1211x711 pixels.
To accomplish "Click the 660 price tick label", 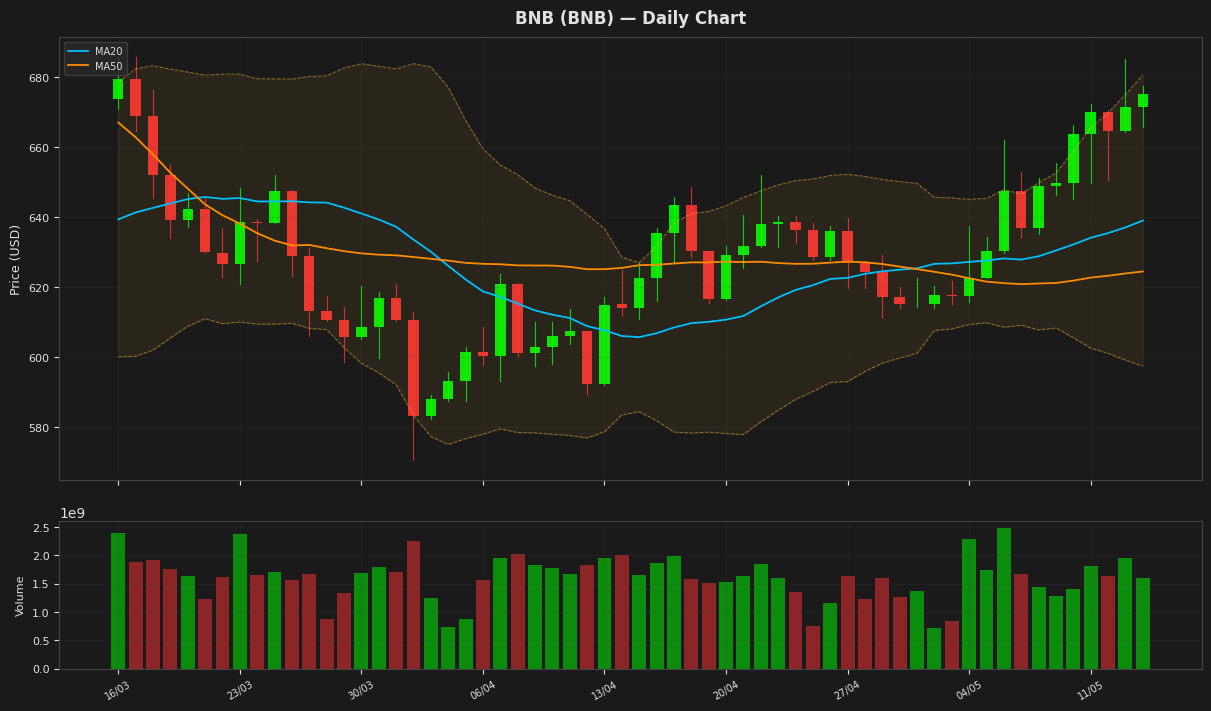I will pyautogui.click(x=39, y=148).
